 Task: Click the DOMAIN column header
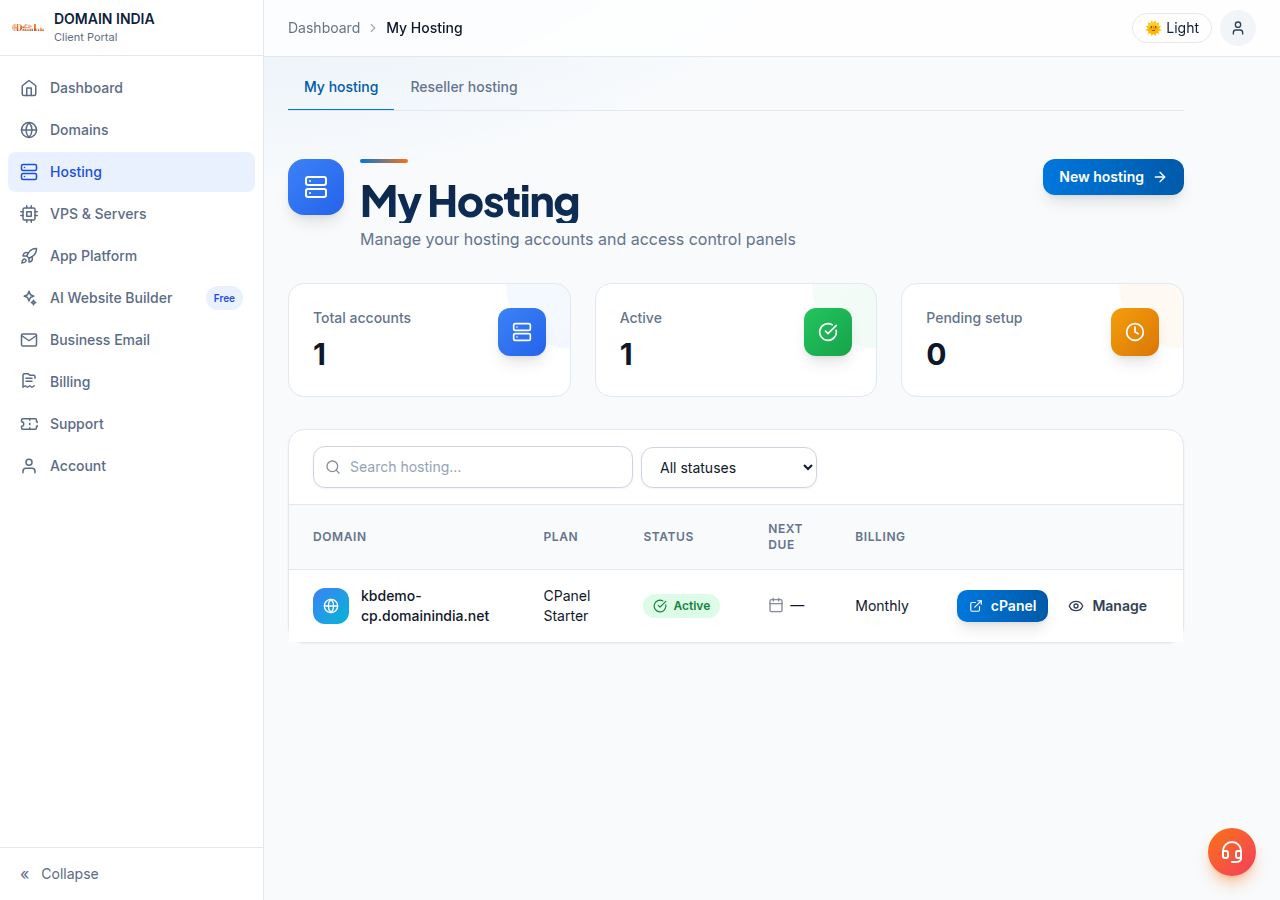tap(340, 537)
